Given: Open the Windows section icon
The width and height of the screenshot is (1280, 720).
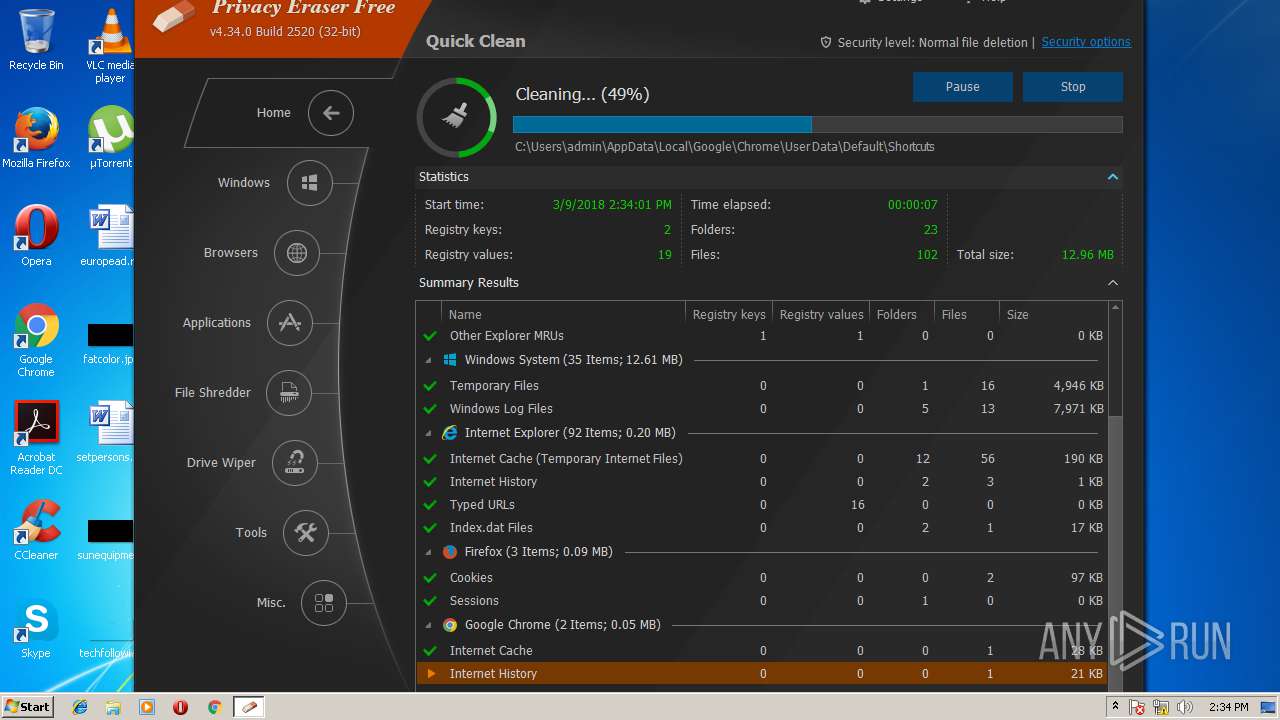Looking at the screenshot, I should click(310, 183).
